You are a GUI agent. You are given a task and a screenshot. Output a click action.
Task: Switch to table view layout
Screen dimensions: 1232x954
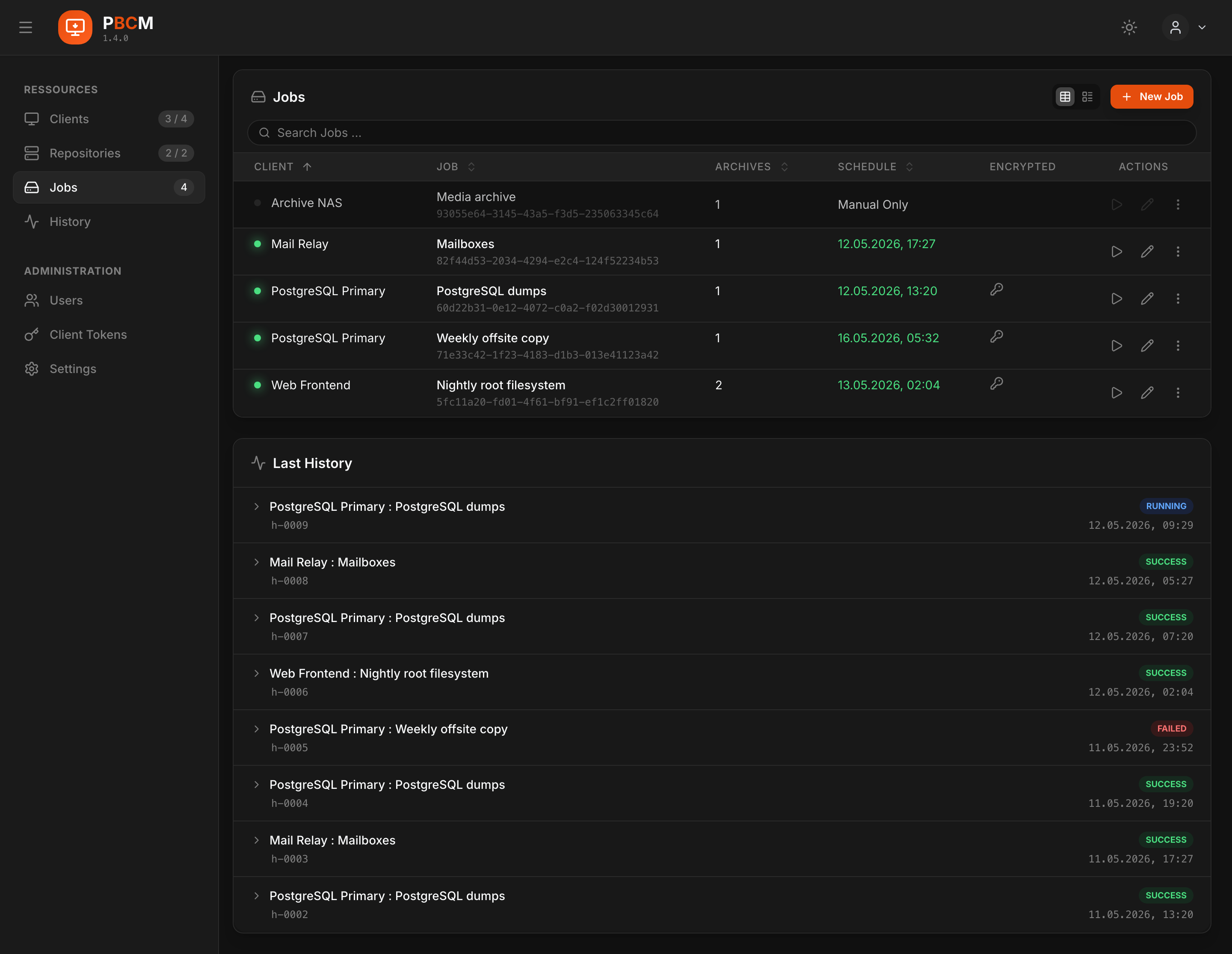click(x=1065, y=97)
